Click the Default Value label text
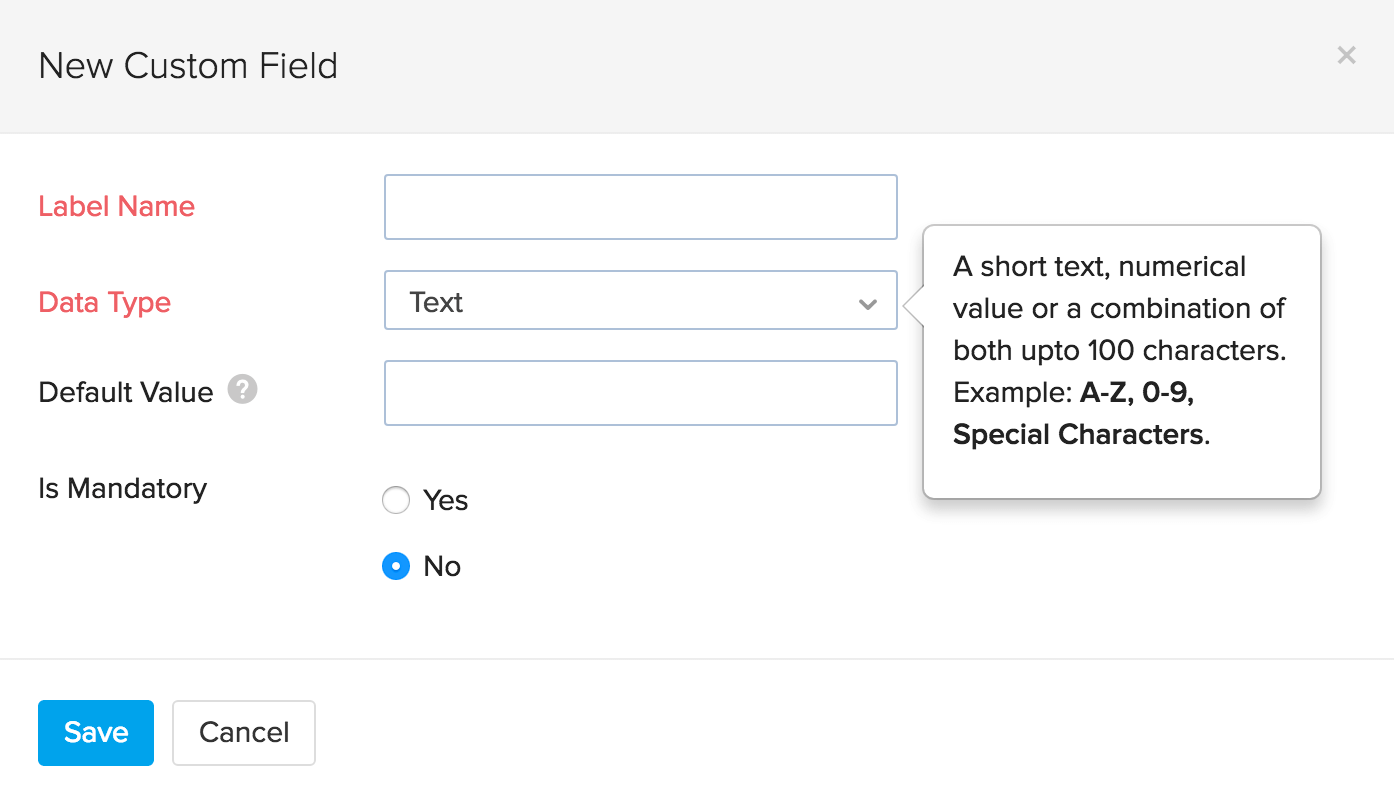This screenshot has width=1394, height=804. coord(126,392)
